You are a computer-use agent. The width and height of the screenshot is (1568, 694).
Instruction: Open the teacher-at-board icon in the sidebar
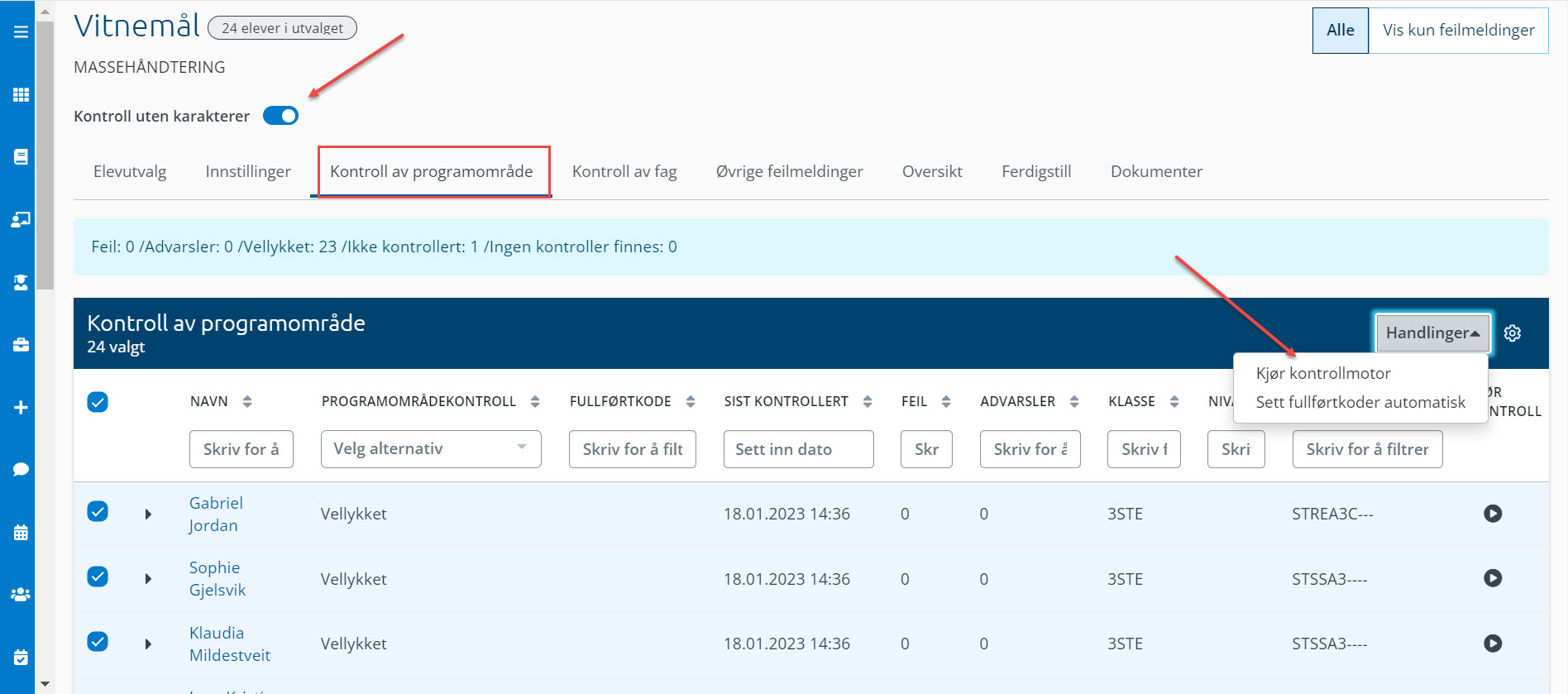[x=21, y=219]
